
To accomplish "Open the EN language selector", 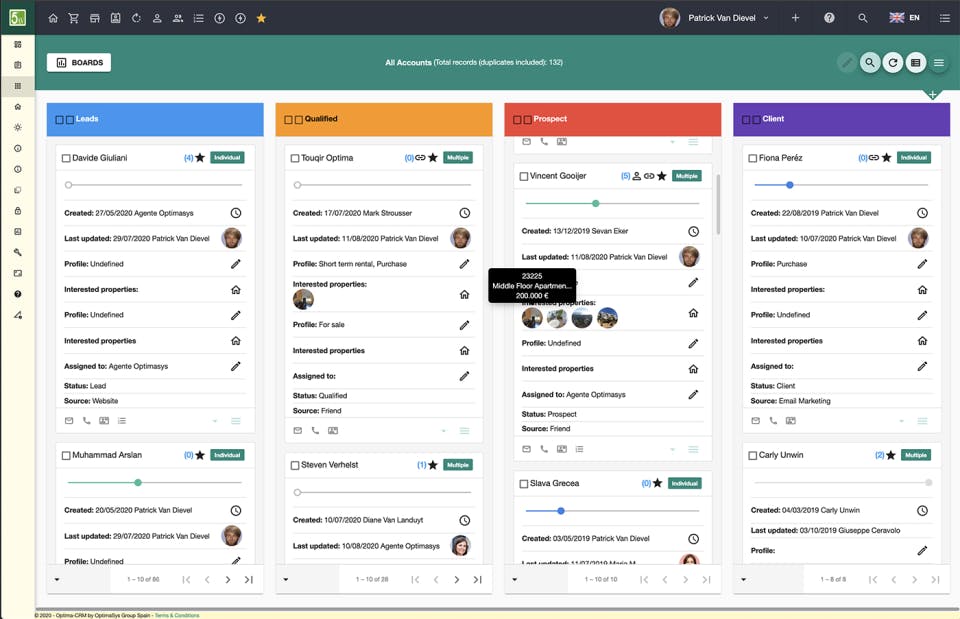I will point(905,18).
